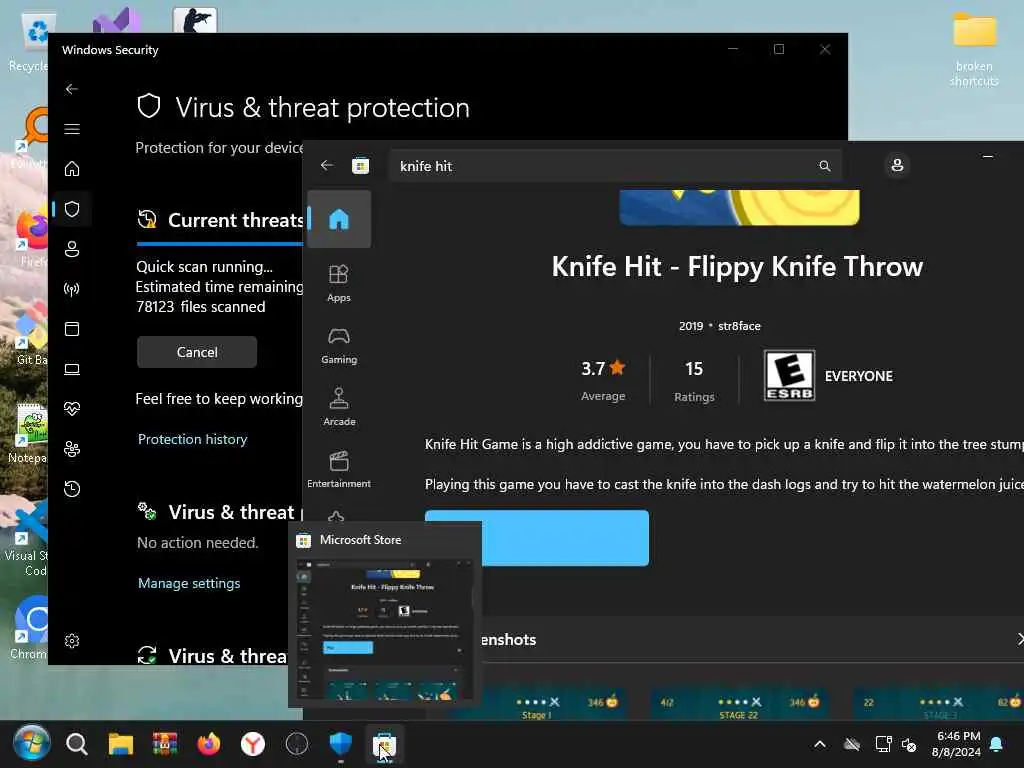Show hidden tray icons chevron
The height and width of the screenshot is (768, 1024).
(820, 744)
